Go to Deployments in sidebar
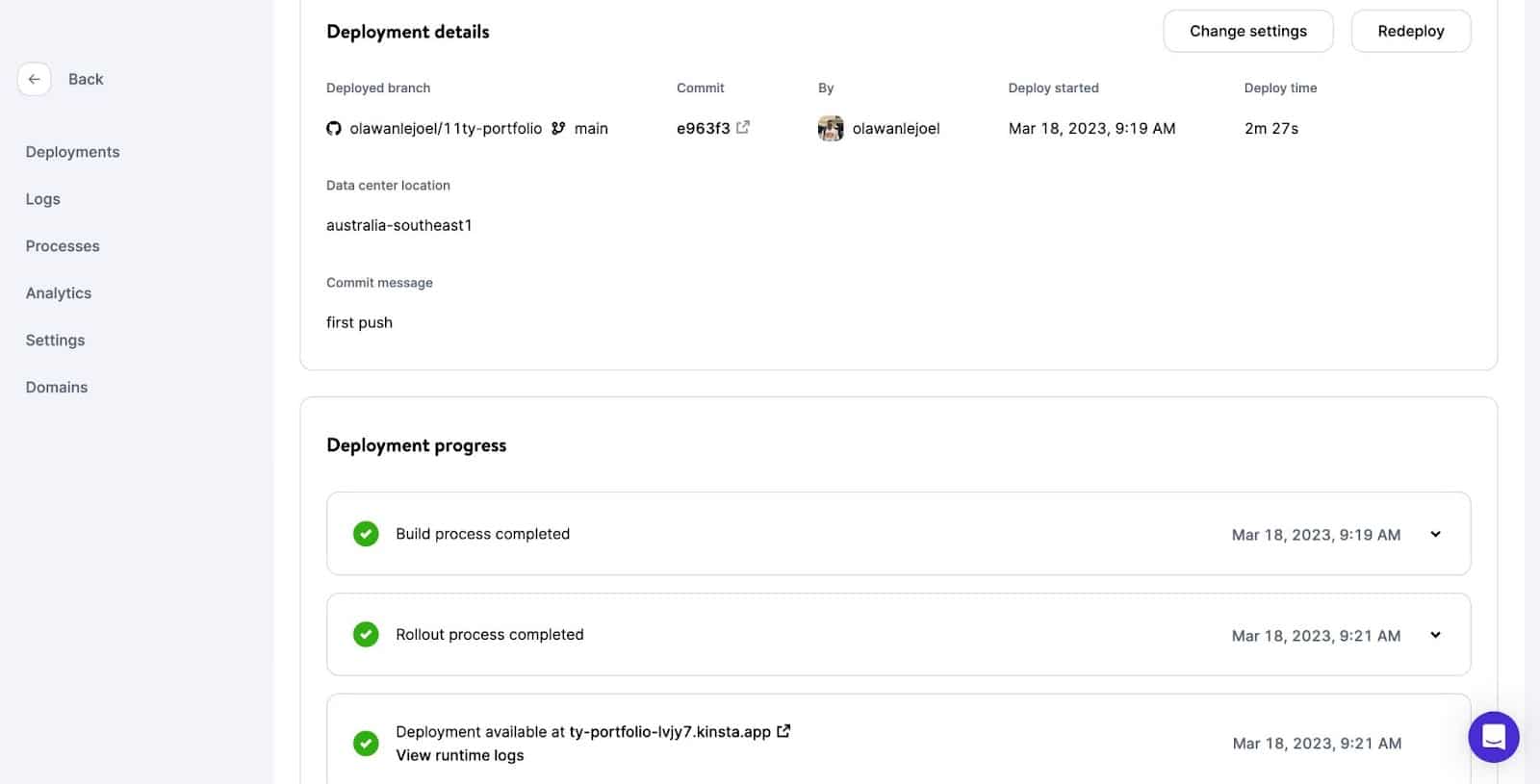 click(73, 152)
